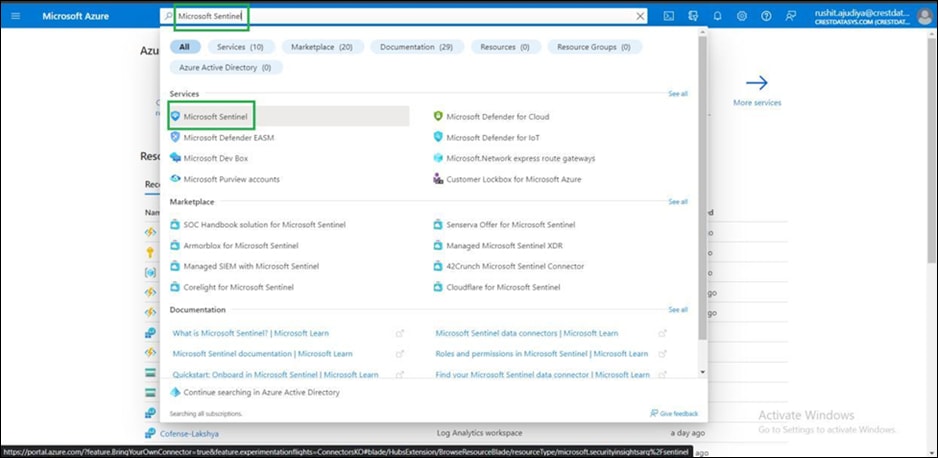Click Microsoft.Network express route gateways icon

[x=438, y=158]
